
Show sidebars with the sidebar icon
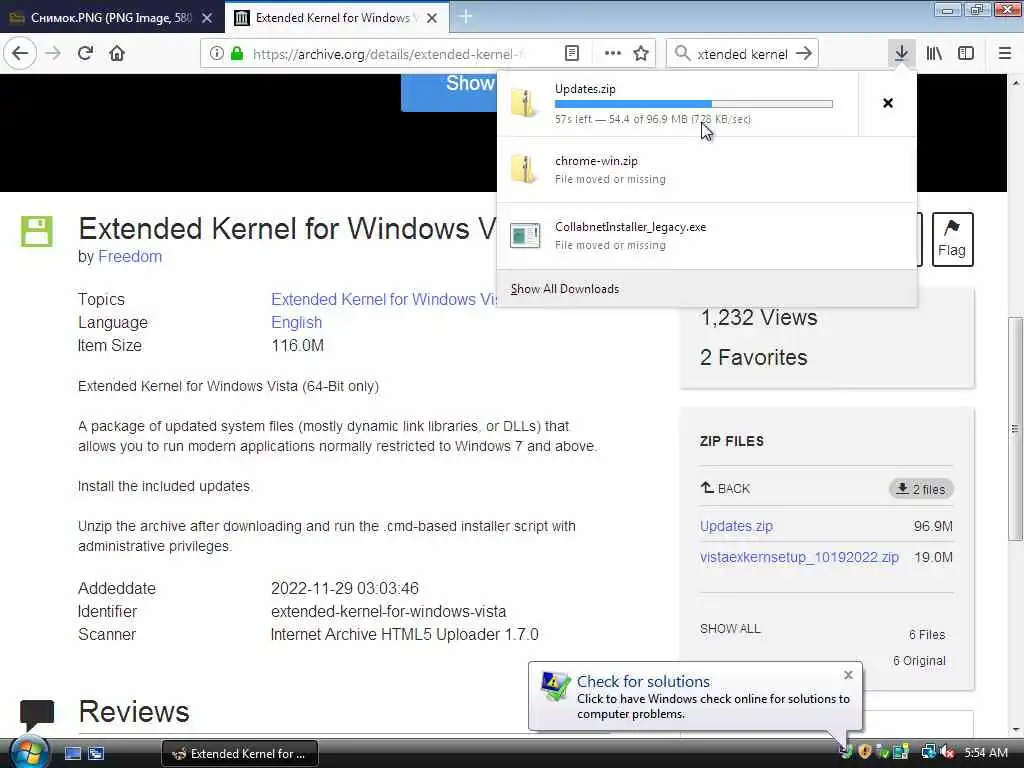[966, 54]
